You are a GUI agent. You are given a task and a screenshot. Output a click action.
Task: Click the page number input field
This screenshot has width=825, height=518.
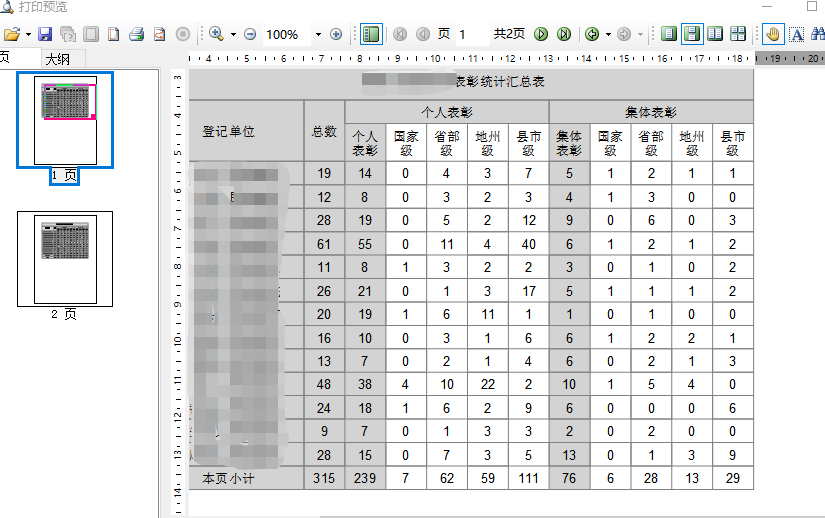pos(471,35)
